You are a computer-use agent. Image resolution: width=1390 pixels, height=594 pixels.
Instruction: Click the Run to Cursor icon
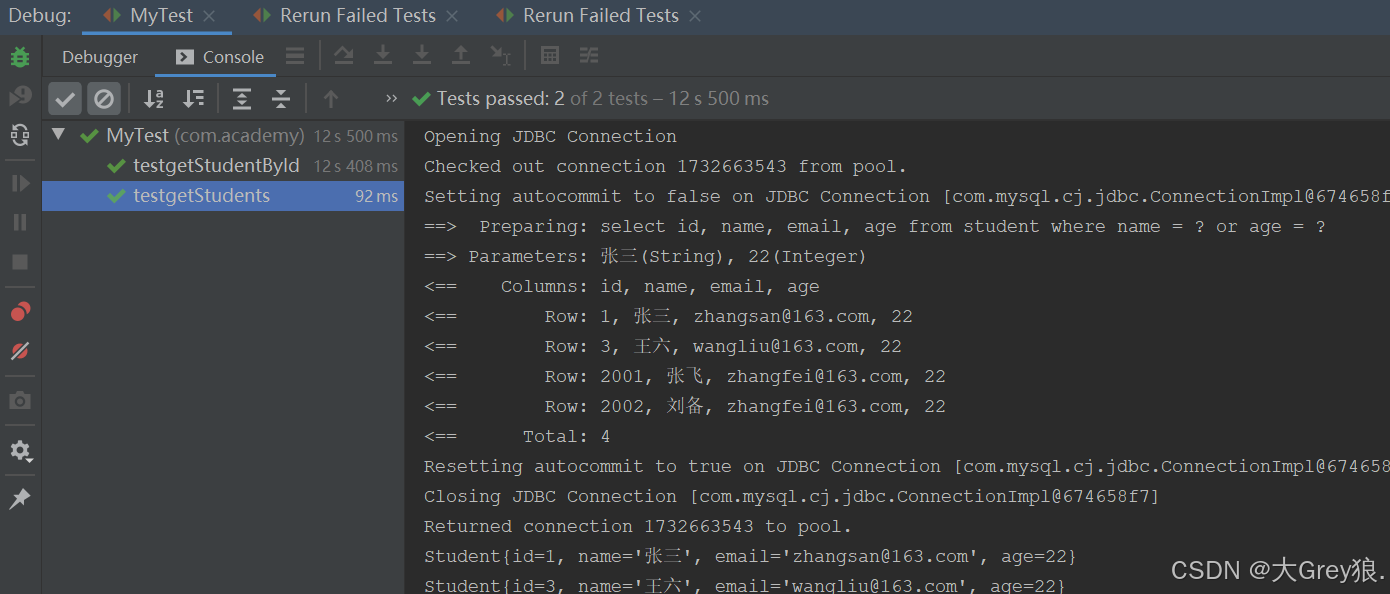pyautogui.click(x=500, y=56)
